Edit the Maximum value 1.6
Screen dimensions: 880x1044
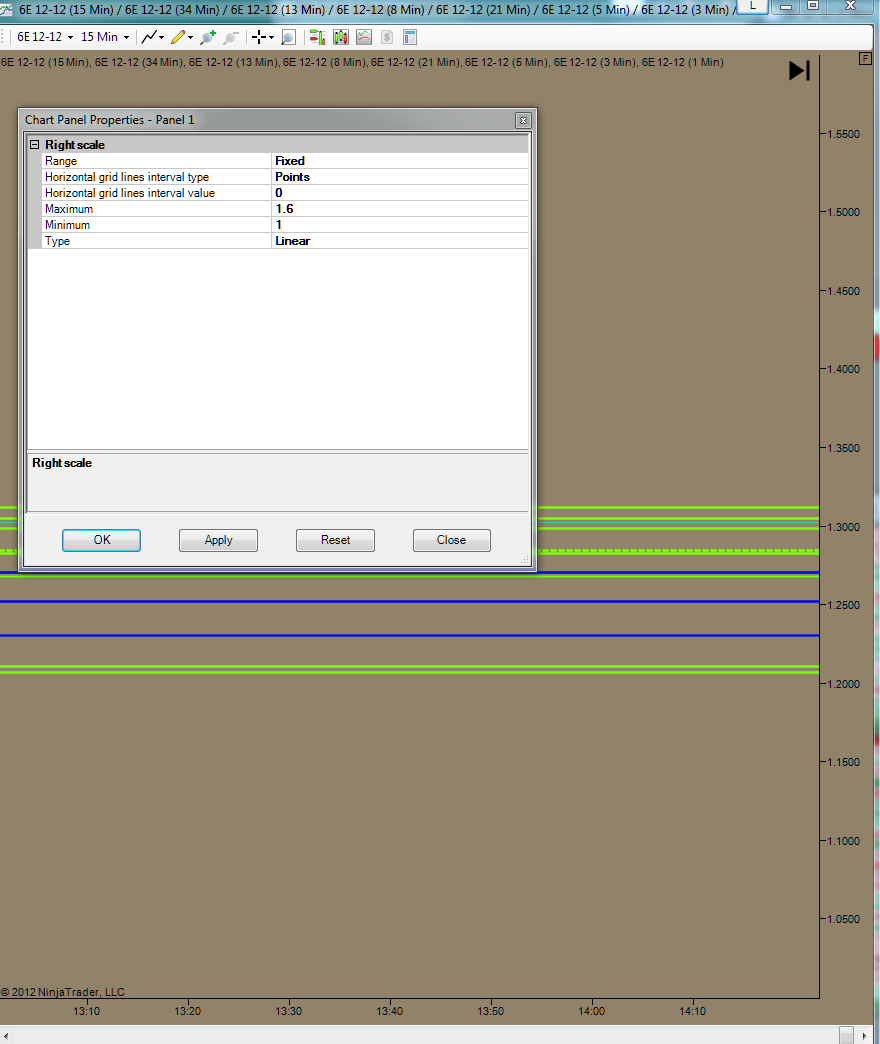[399, 208]
